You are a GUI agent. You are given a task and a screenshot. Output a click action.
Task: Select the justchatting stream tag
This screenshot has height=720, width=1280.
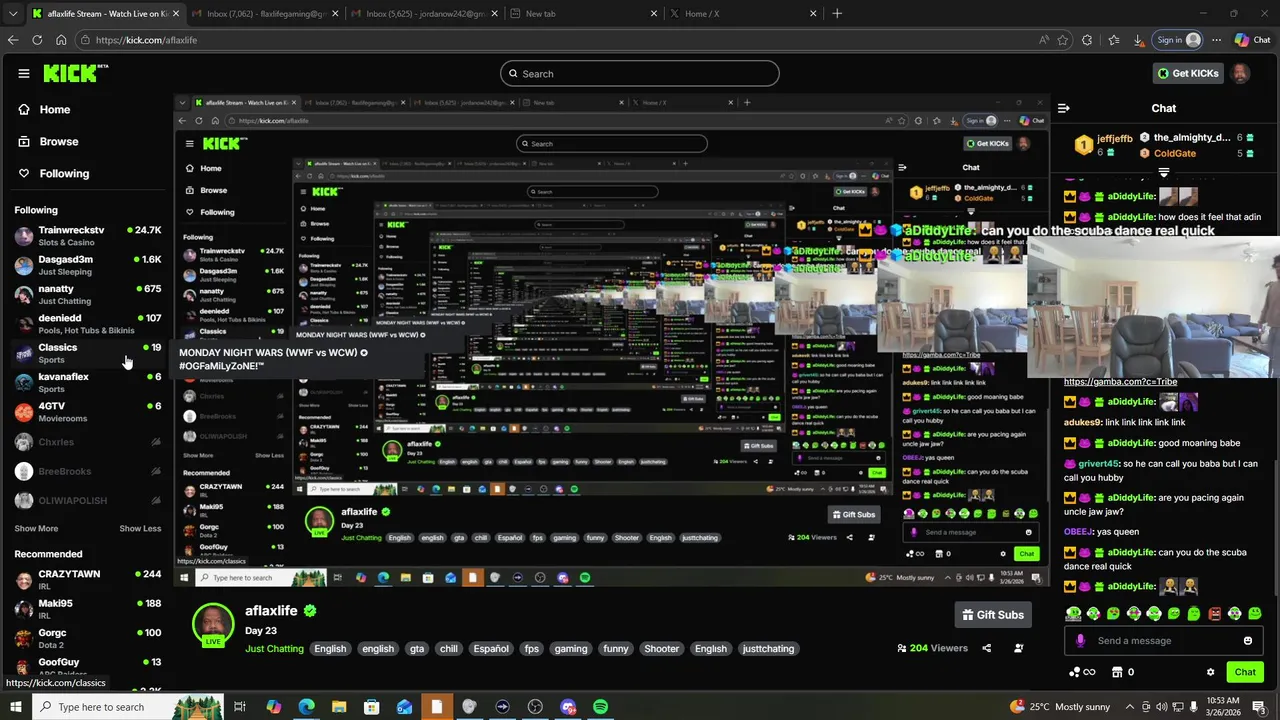(768, 649)
